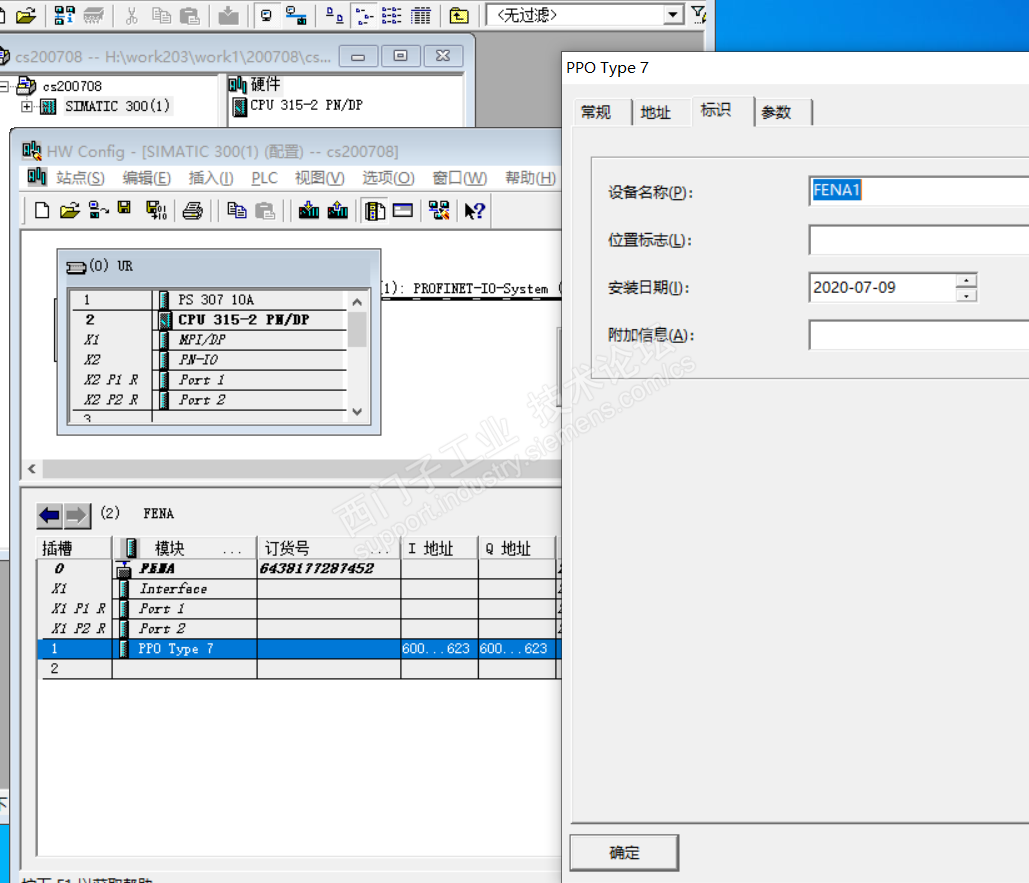Click 硬件 item in SIMATIC Manager pane

pos(255,85)
